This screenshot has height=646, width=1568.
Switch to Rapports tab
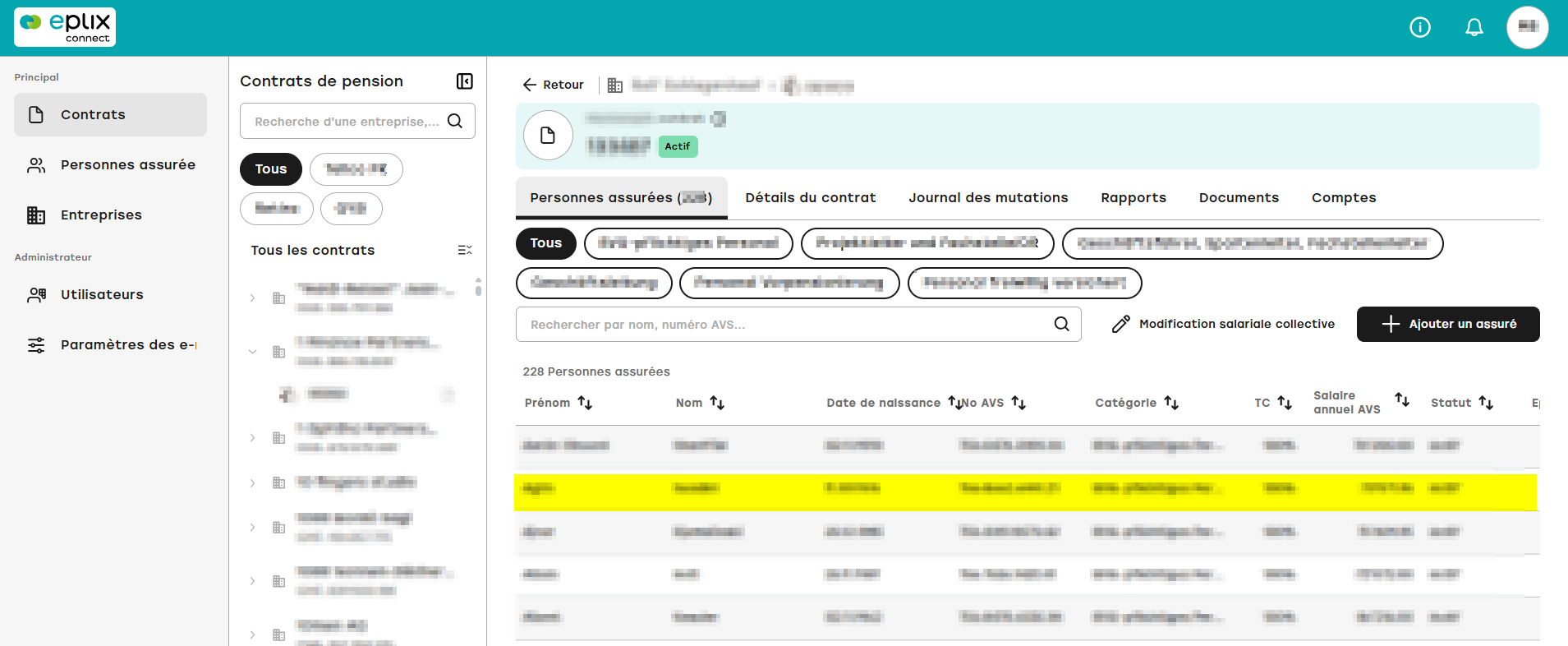(1133, 198)
